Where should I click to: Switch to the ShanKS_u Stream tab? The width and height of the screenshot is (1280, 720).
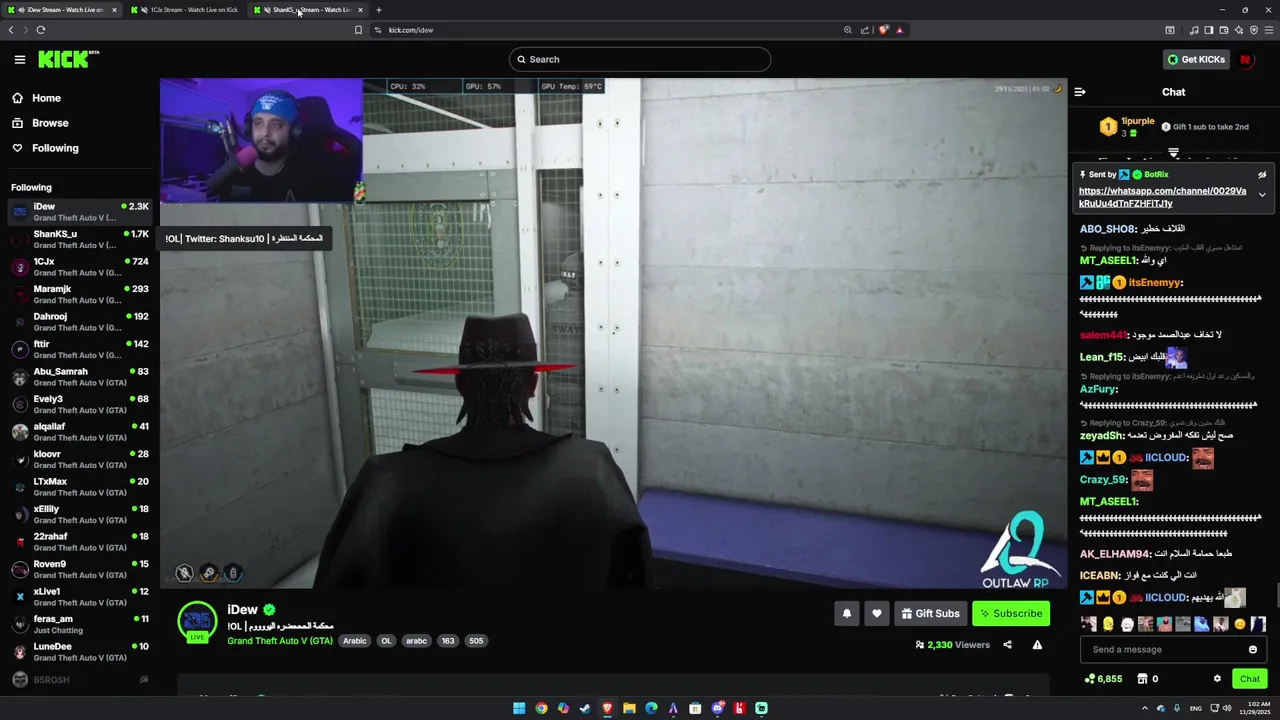(308, 10)
